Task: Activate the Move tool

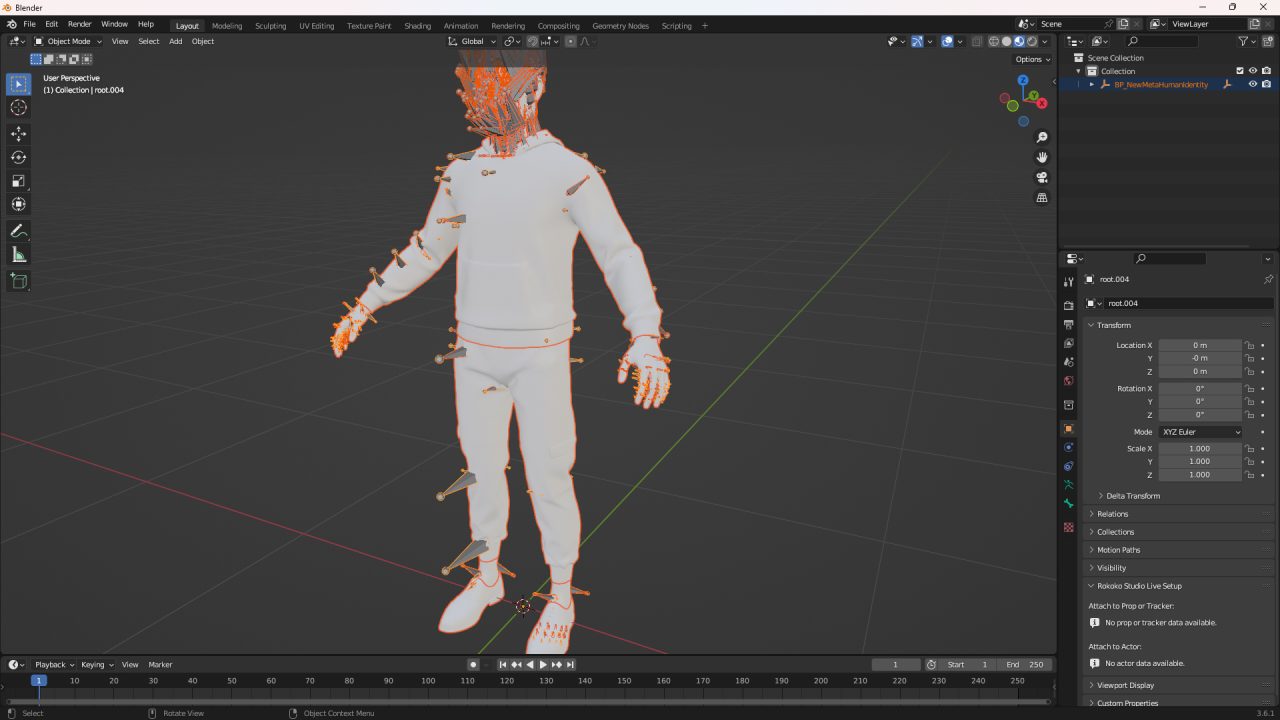Action: tap(19, 134)
